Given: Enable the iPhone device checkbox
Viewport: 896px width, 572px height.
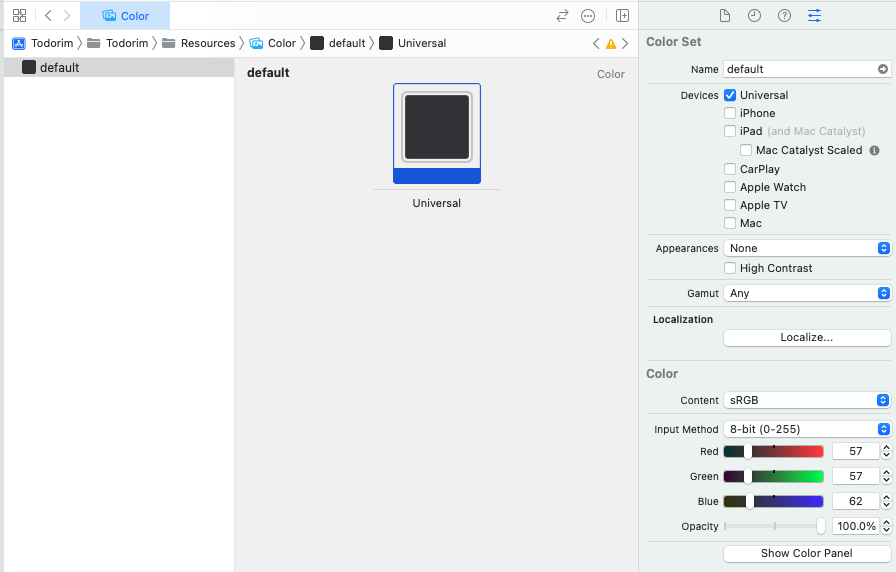Looking at the screenshot, I should (730, 113).
